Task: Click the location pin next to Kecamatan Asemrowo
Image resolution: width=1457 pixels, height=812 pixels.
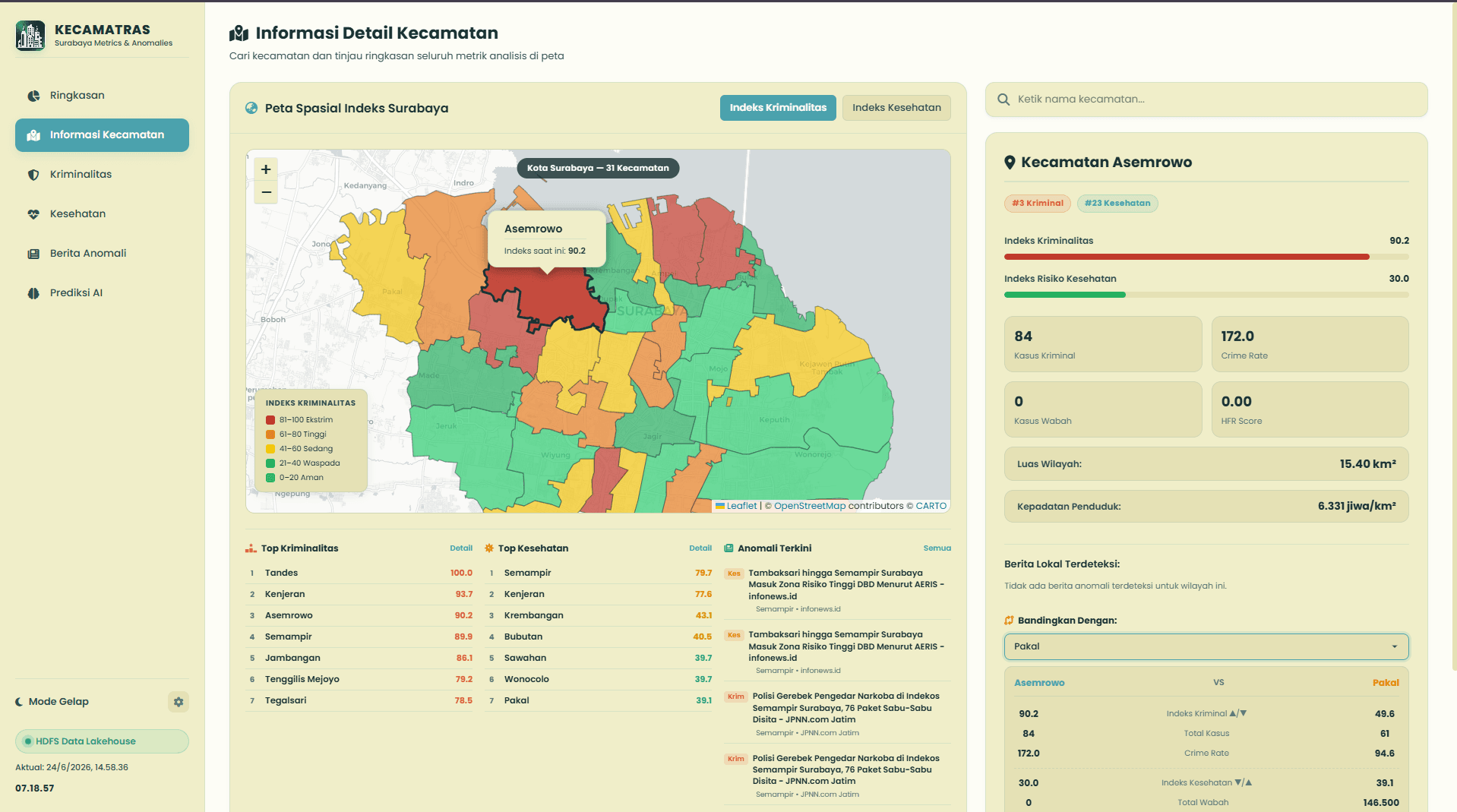Action: tap(1010, 163)
